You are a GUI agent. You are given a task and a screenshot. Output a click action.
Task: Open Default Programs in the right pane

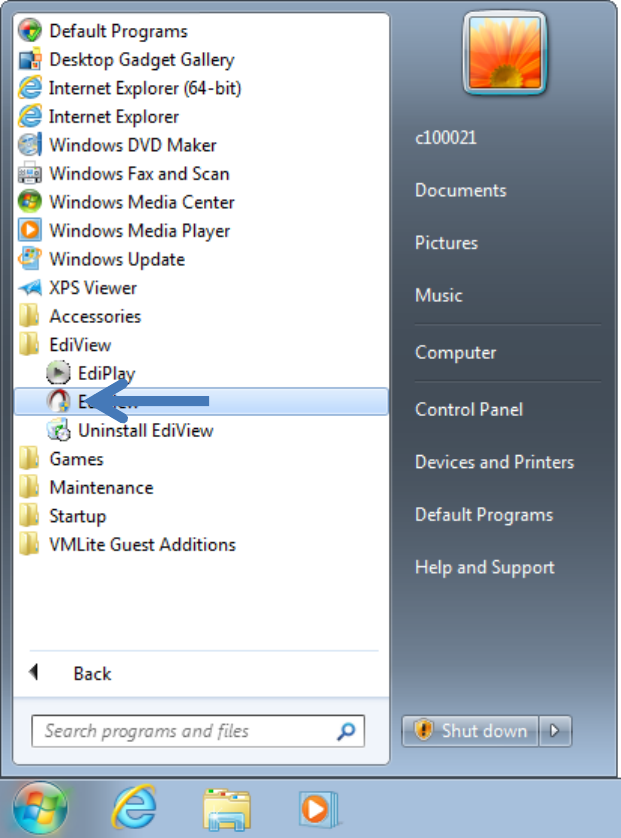(x=484, y=514)
